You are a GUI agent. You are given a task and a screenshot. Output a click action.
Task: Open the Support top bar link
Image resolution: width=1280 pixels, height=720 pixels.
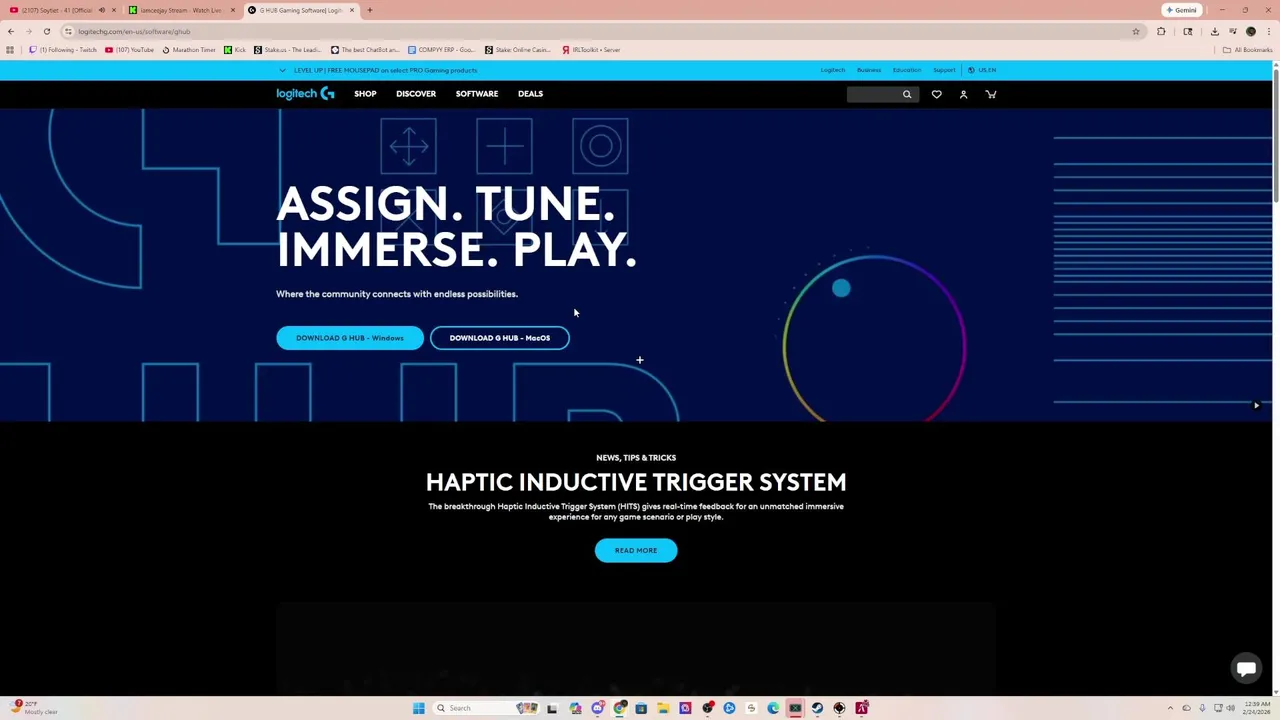click(944, 70)
